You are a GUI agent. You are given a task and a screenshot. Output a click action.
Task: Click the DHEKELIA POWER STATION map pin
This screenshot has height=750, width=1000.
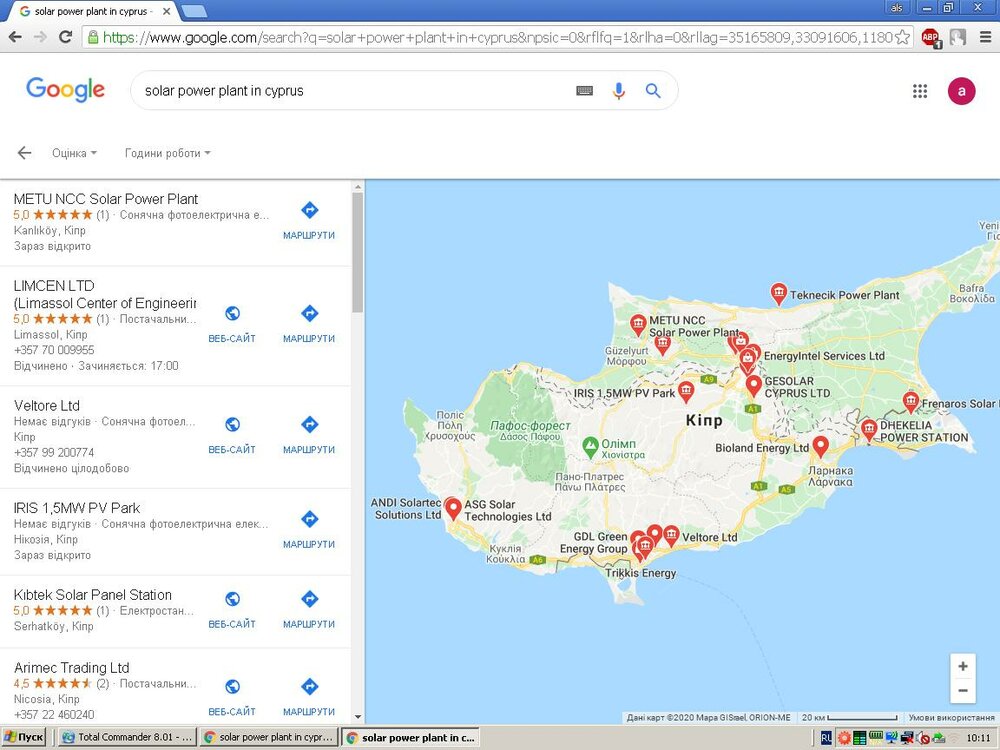pyautogui.click(x=869, y=429)
